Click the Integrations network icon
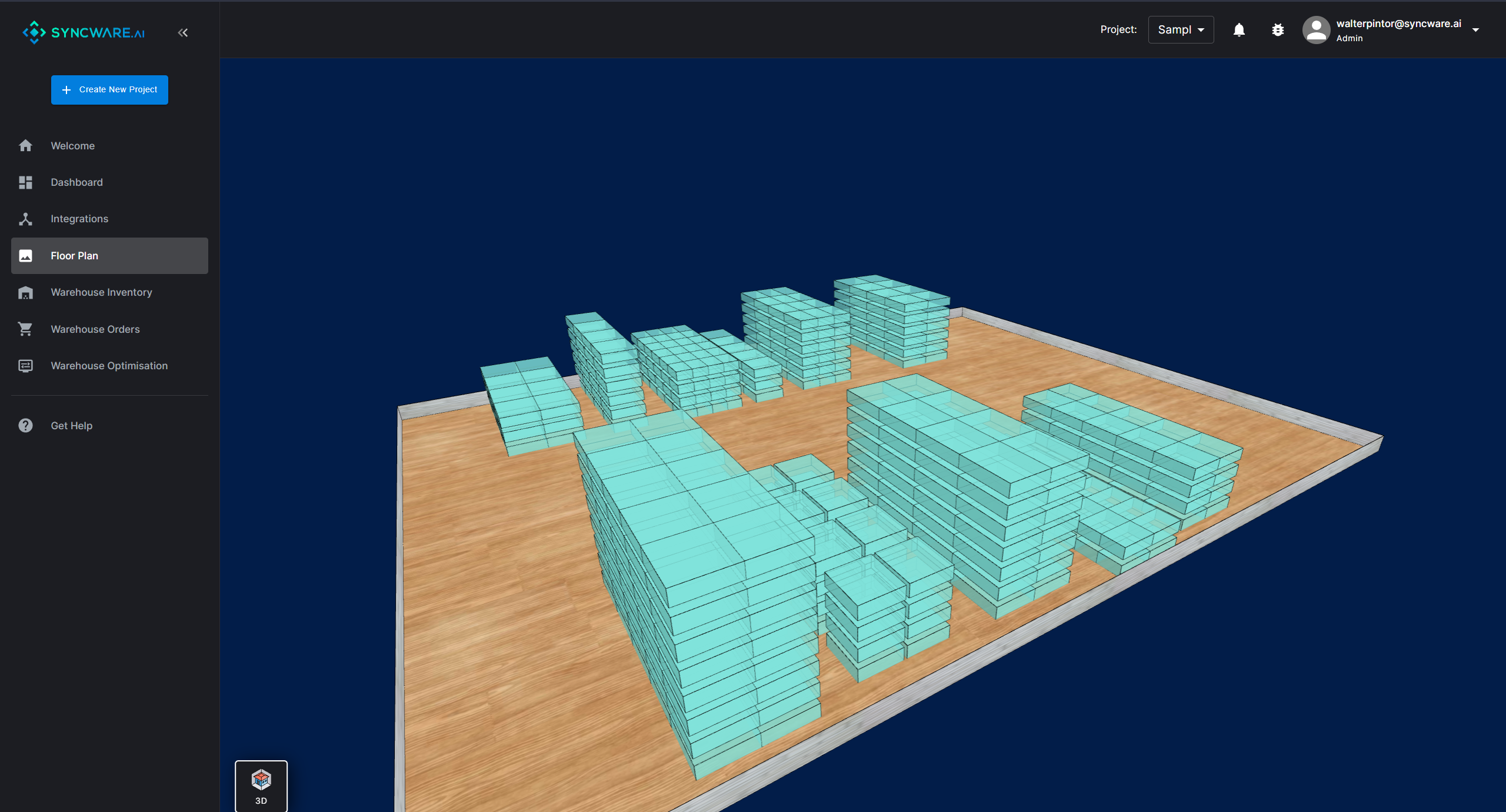Viewport: 1506px width, 812px height. pos(25,219)
